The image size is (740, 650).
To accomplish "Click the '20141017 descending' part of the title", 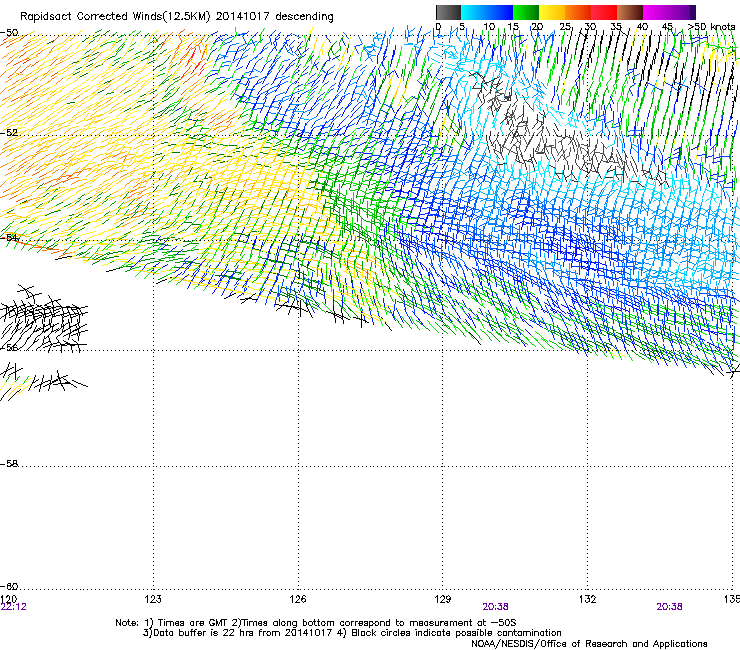I will (x=274, y=17).
